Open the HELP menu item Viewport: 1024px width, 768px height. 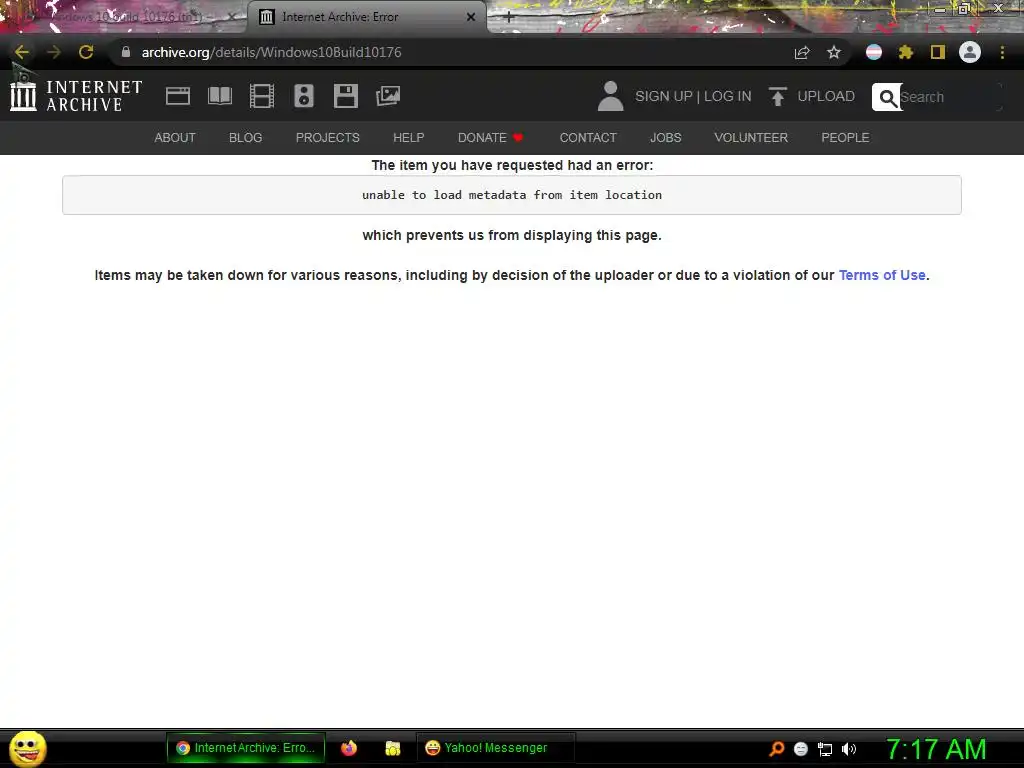click(x=409, y=138)
